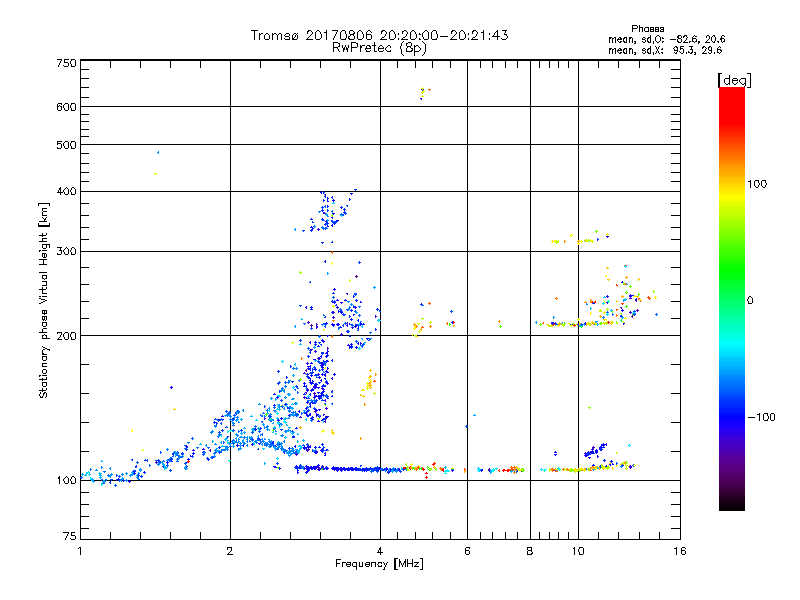This screenshot has width=800, height=600.
Task: Click the 'Phases' header label
Action: pos(647,29)
